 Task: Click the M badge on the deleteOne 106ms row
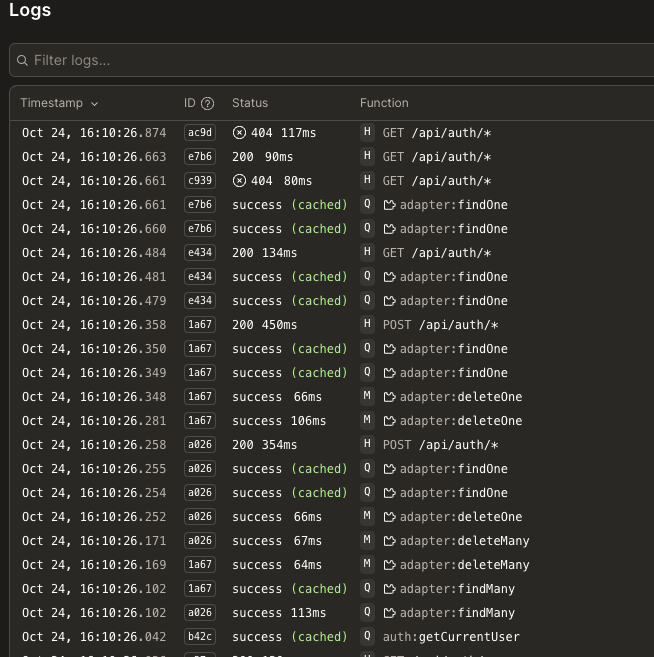pos(367,421)
